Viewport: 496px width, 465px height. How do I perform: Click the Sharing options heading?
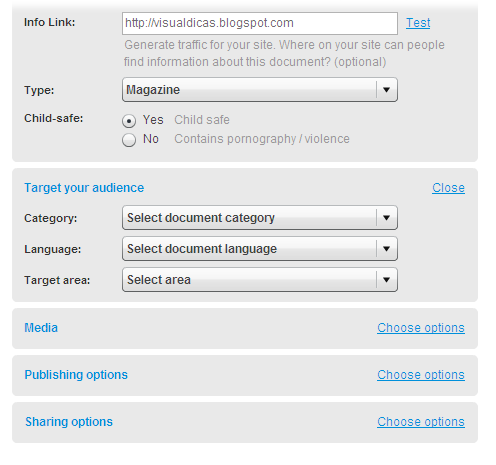click(69, 422)
